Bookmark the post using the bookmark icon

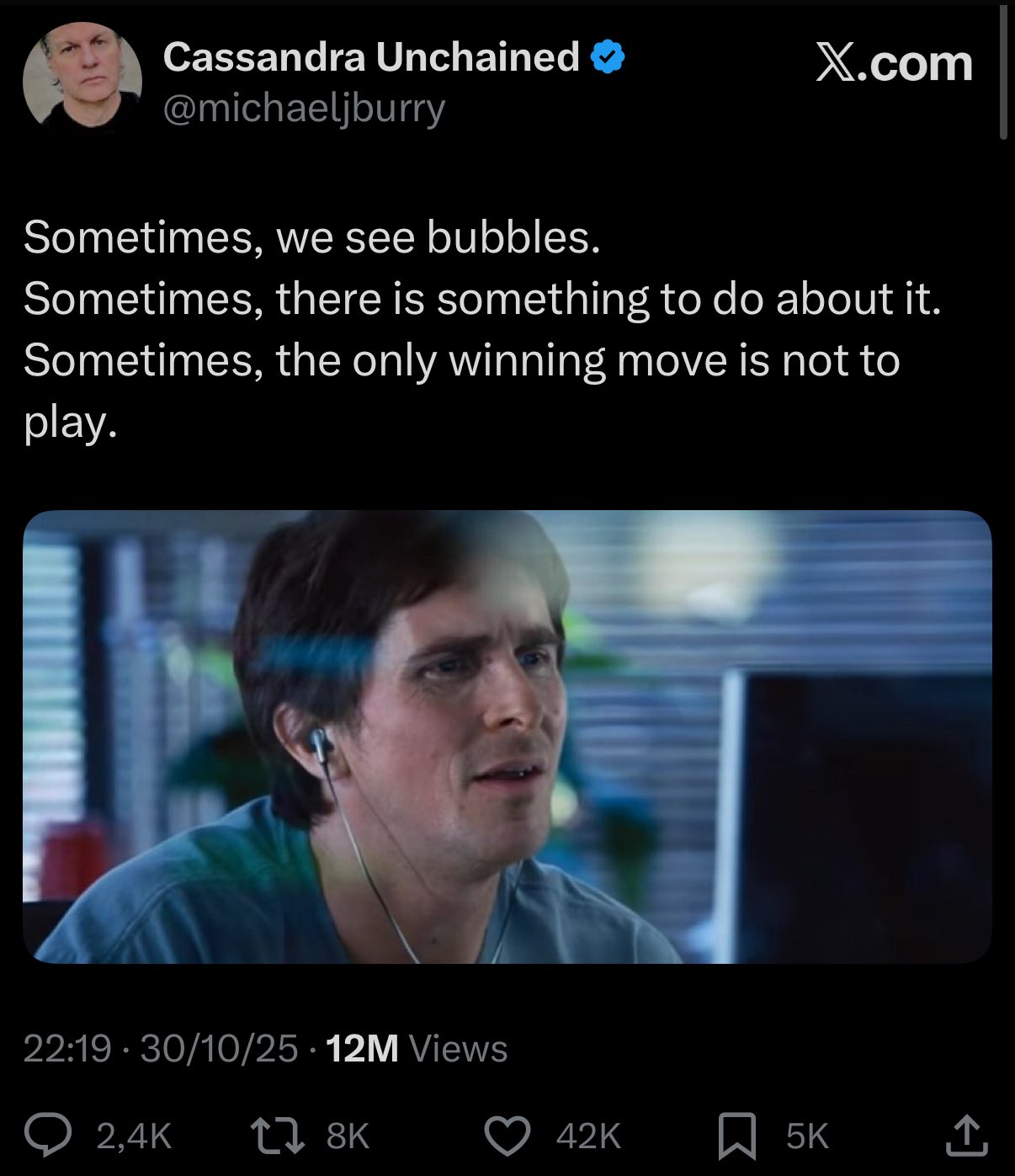[x=738, y=1136]
